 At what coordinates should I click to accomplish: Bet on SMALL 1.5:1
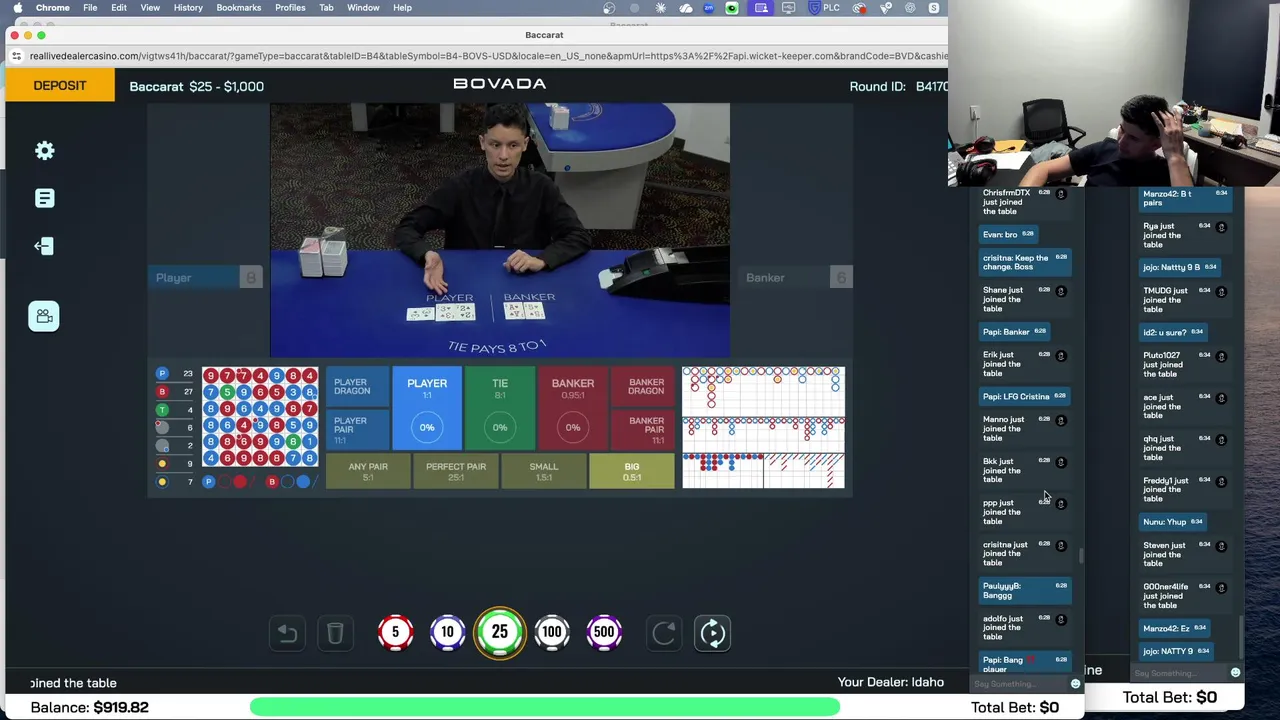[544, 470]
